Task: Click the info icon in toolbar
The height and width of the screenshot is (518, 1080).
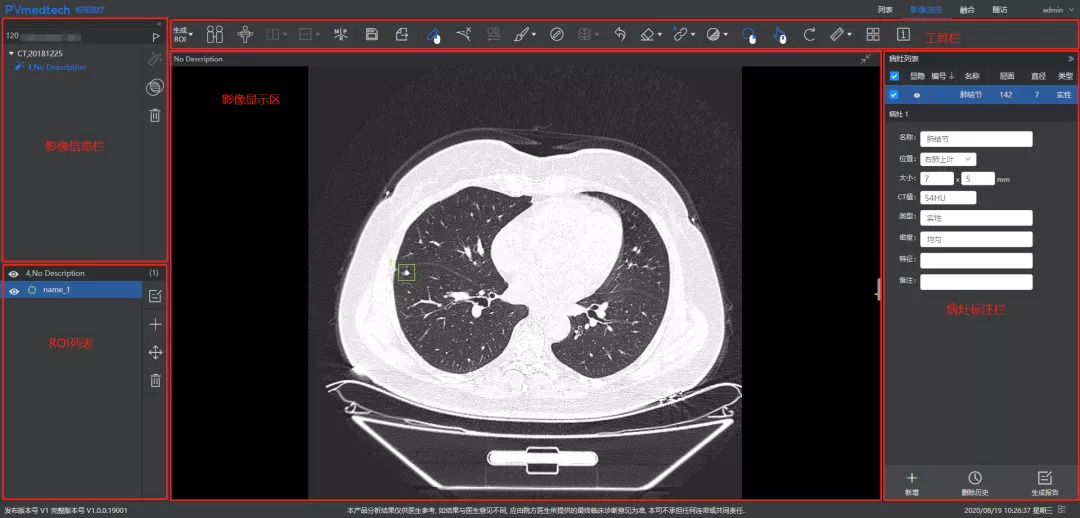Action: 903,35
